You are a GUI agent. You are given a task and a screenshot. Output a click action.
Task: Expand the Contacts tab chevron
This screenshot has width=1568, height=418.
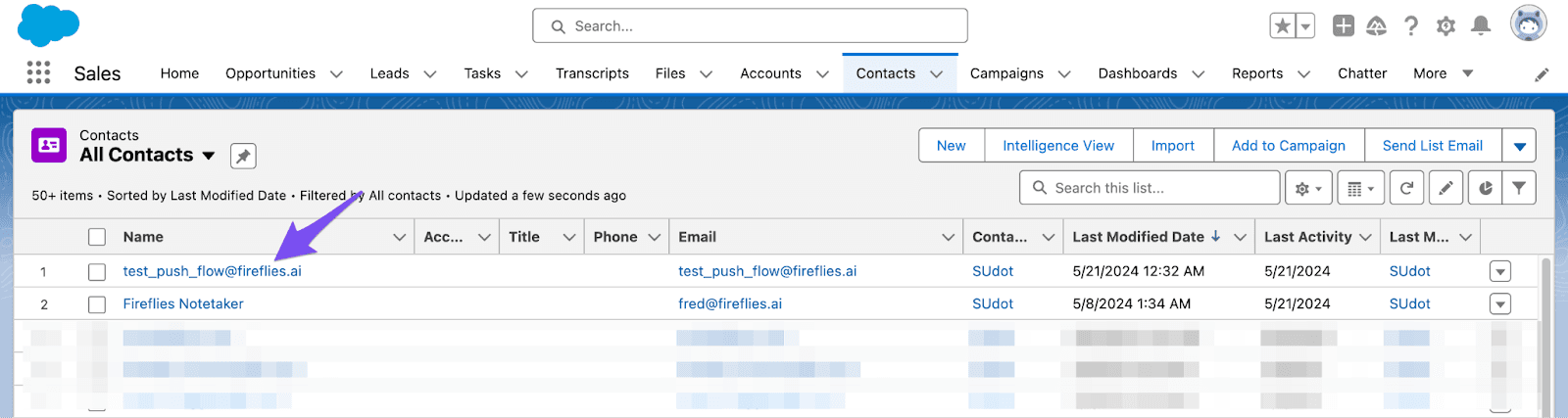point(936,73)
